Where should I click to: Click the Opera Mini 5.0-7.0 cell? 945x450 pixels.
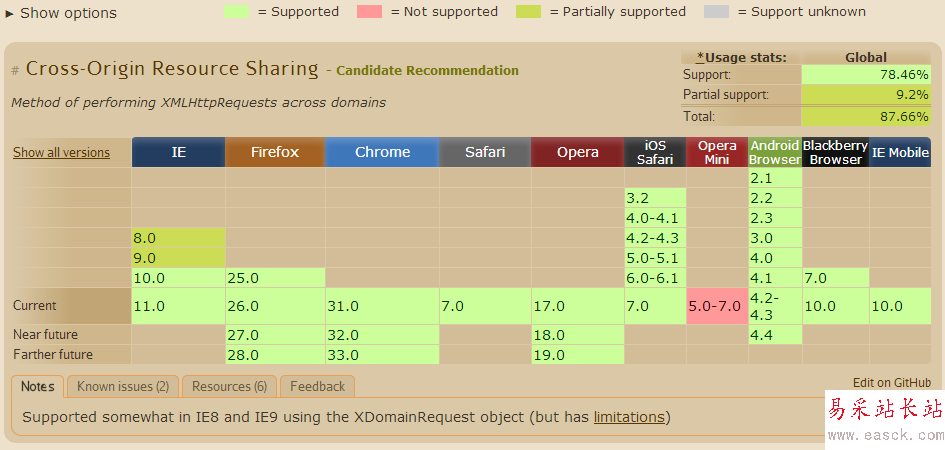click(716, 306)
